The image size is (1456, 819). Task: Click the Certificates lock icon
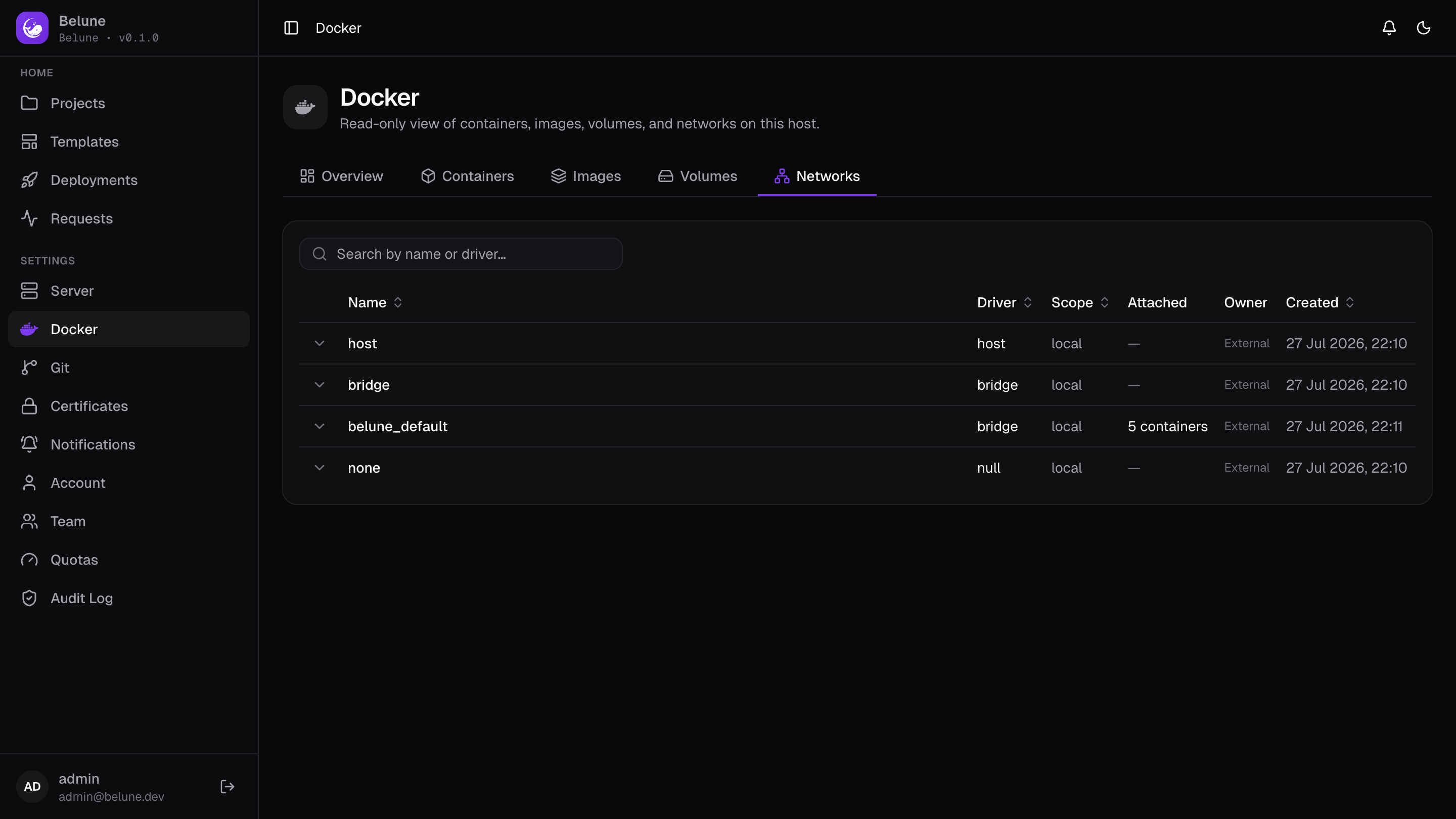29,406
